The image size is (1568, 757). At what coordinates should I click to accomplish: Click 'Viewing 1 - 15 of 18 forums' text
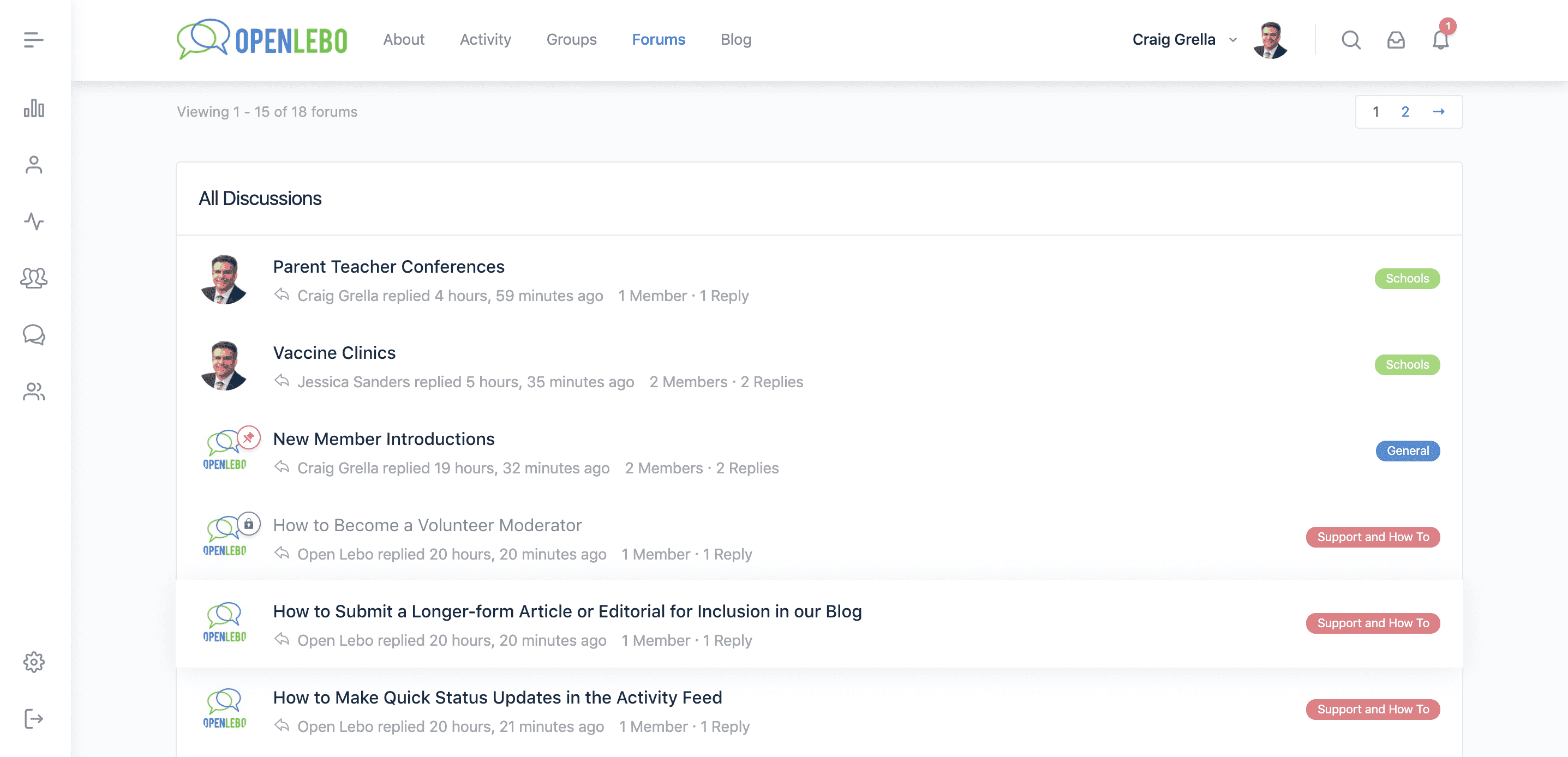point(267,112)
